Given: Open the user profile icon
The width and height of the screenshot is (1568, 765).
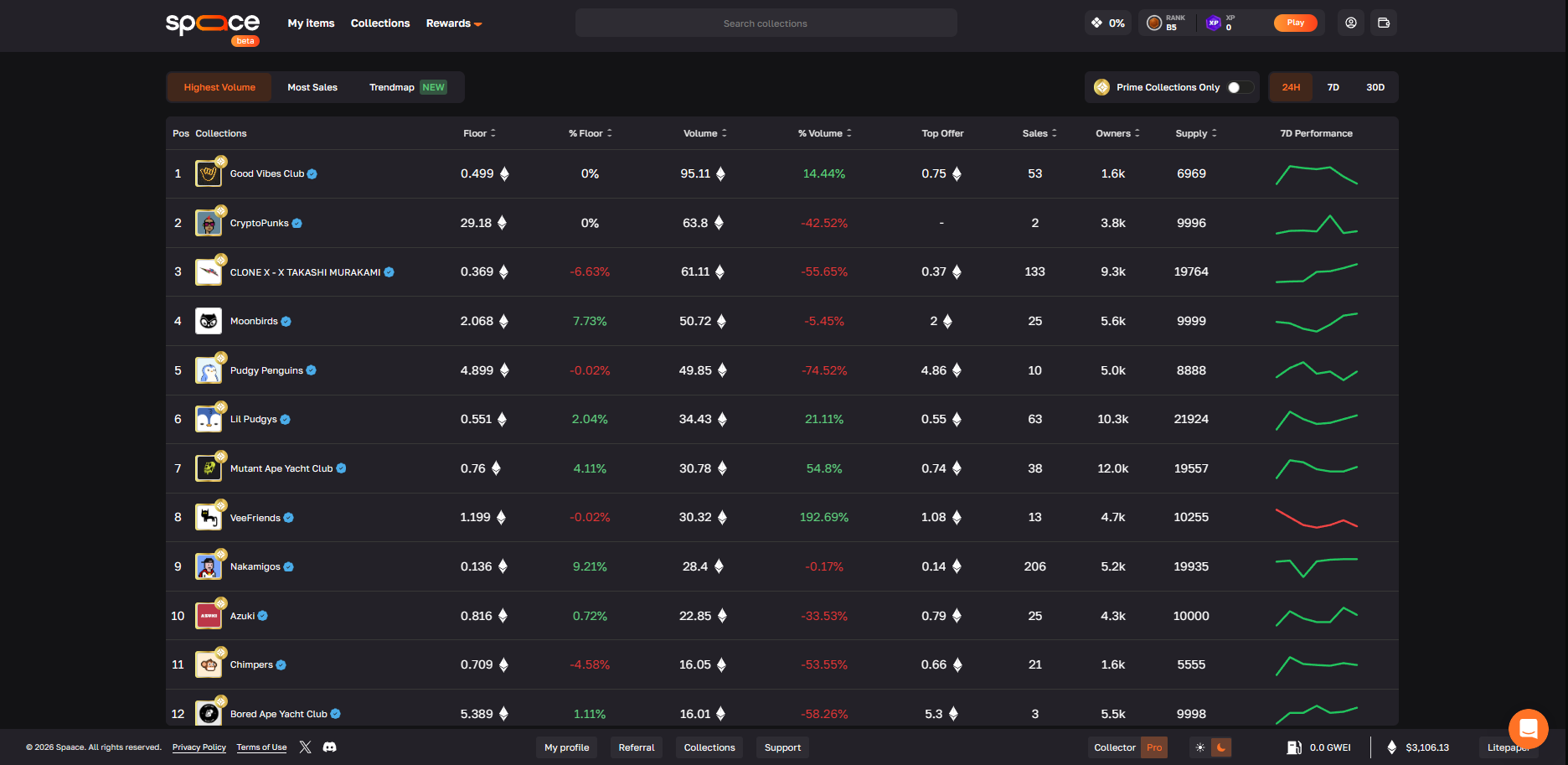Looking at the screenshot, I should 1350,23.
